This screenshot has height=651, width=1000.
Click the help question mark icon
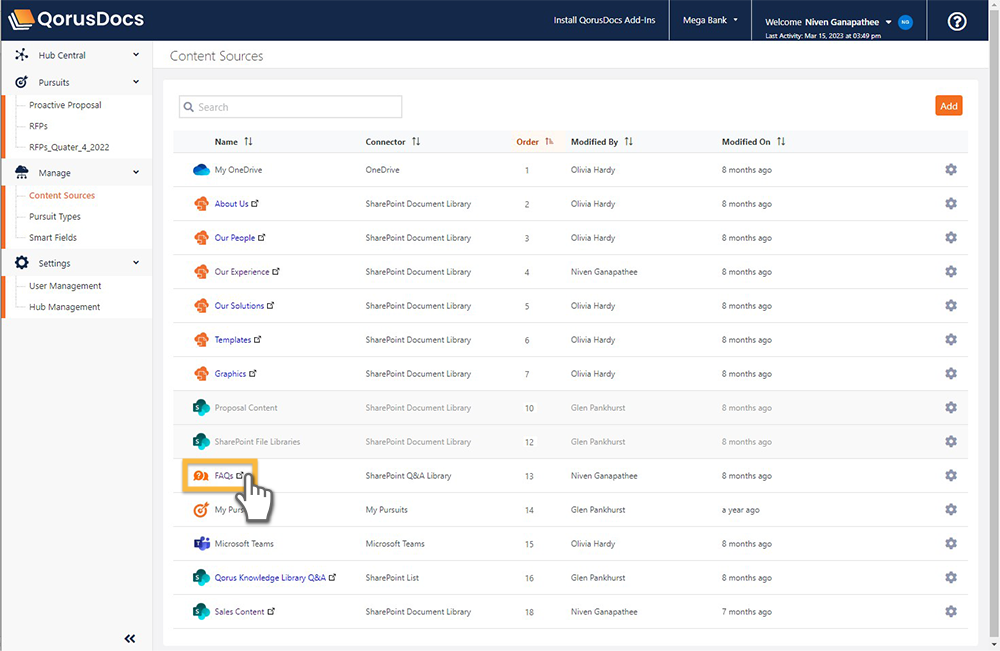957,21
